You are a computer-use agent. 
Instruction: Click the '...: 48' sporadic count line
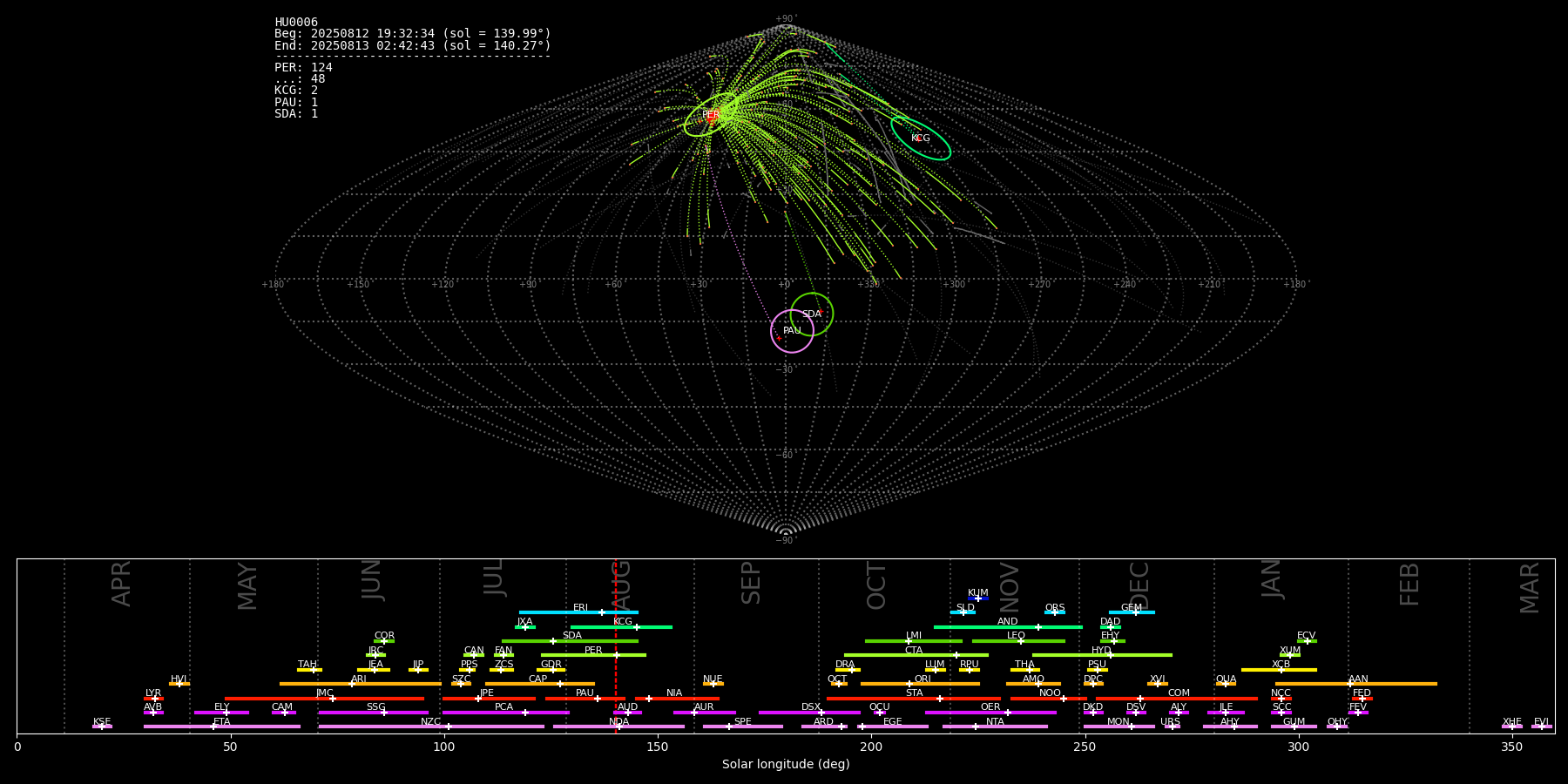300,79
